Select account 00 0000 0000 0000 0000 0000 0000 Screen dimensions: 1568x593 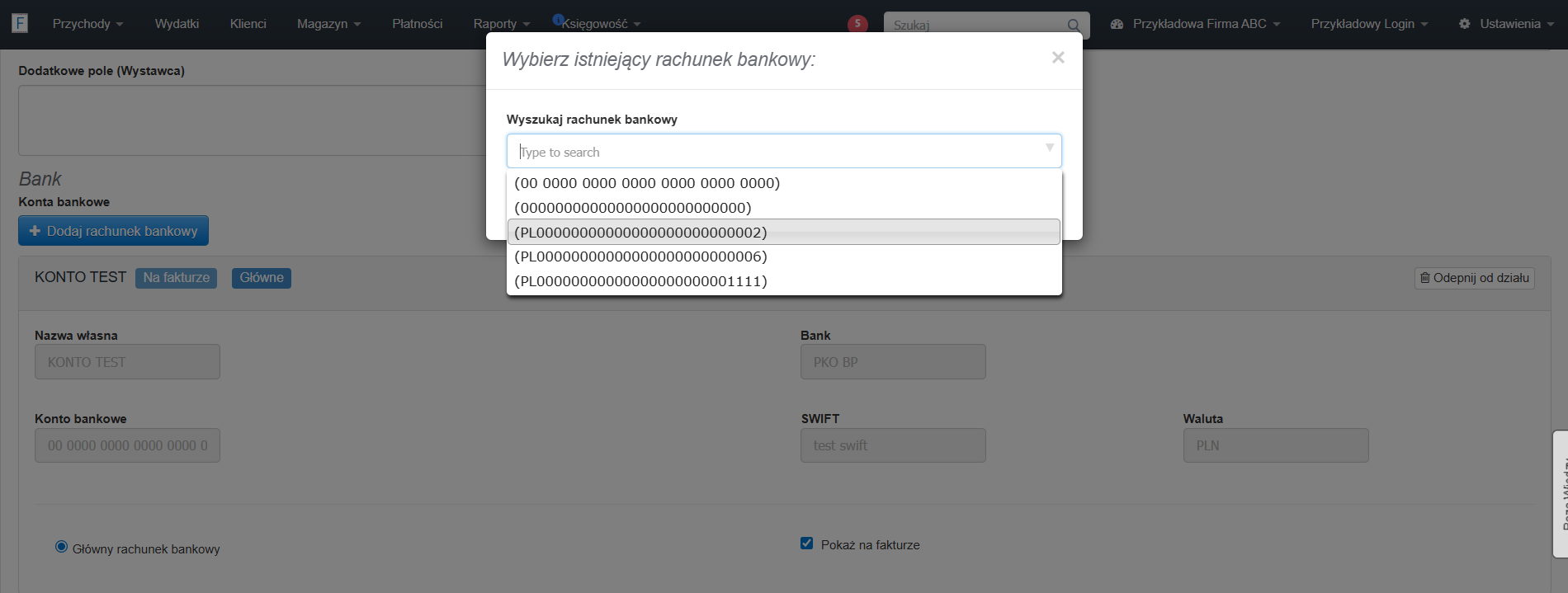point(784,183)
